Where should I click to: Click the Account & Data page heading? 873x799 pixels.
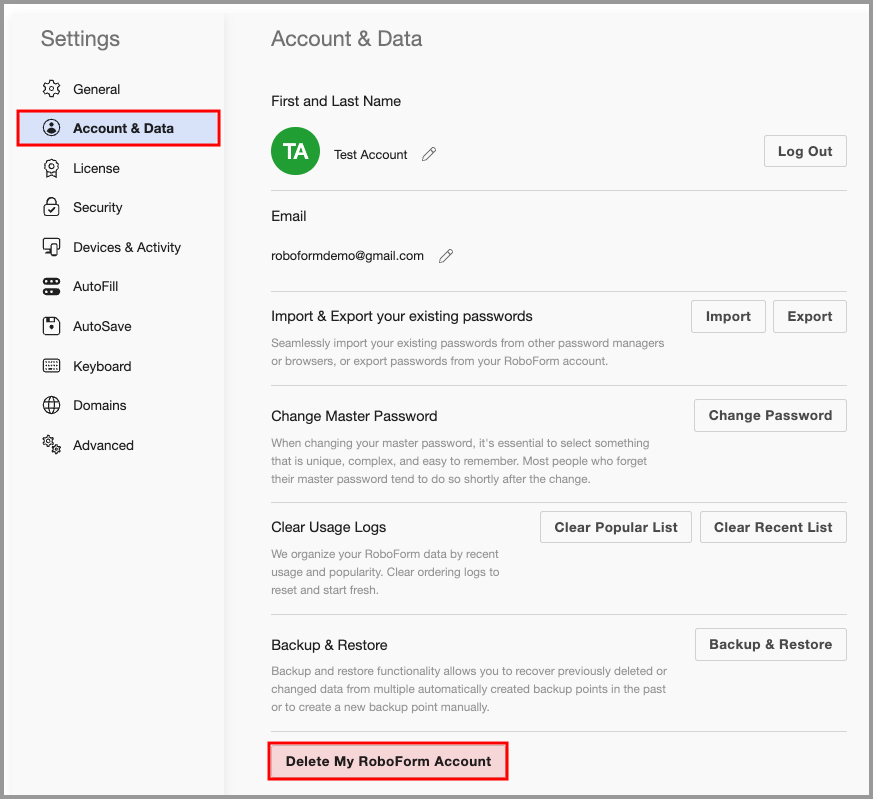[346, 39]
